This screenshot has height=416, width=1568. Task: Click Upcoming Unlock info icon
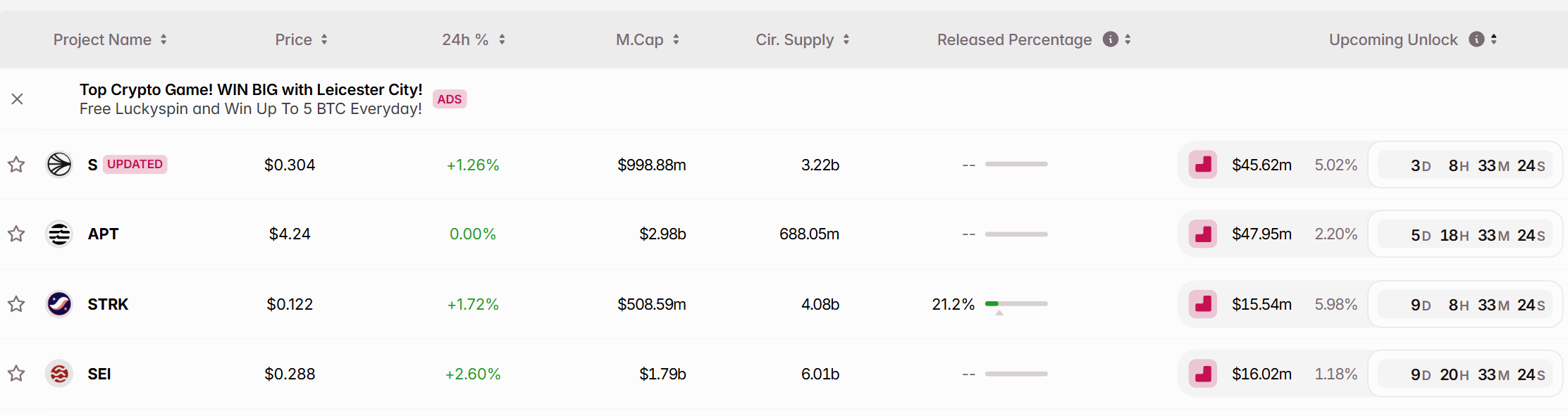[1476, 39]
